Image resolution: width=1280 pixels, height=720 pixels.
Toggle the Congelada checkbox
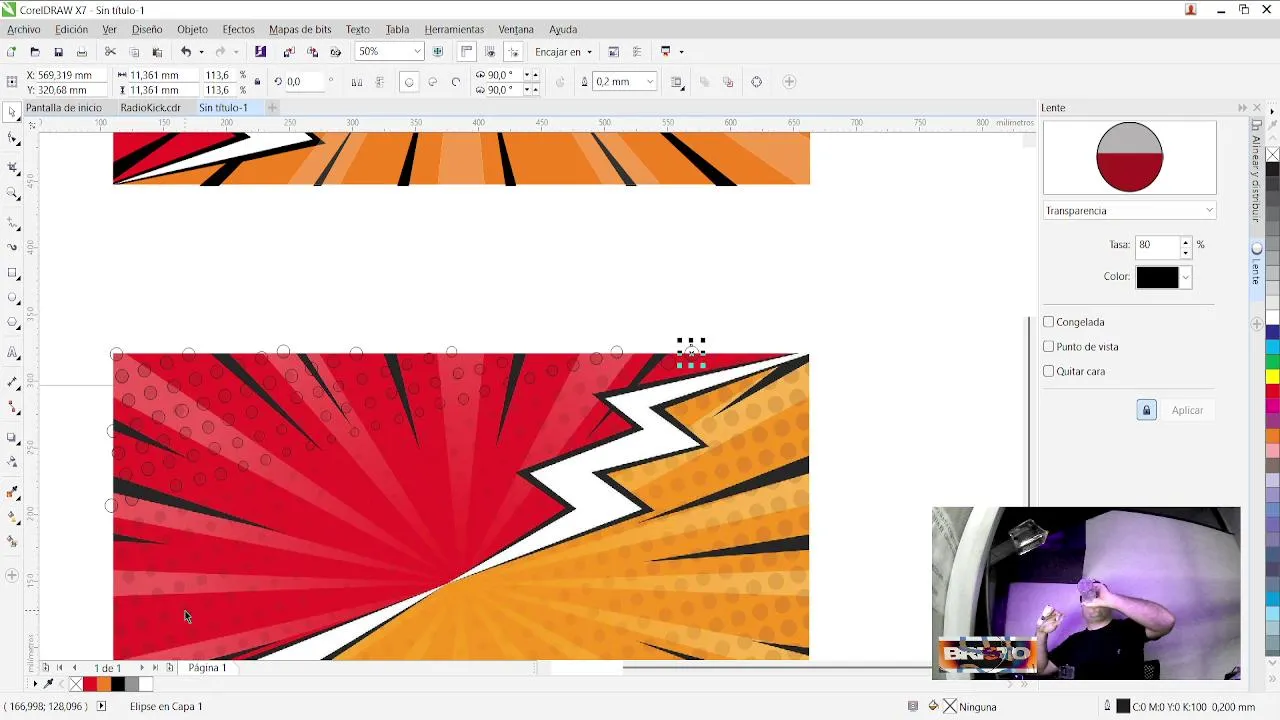click(x=1049, y=322)
